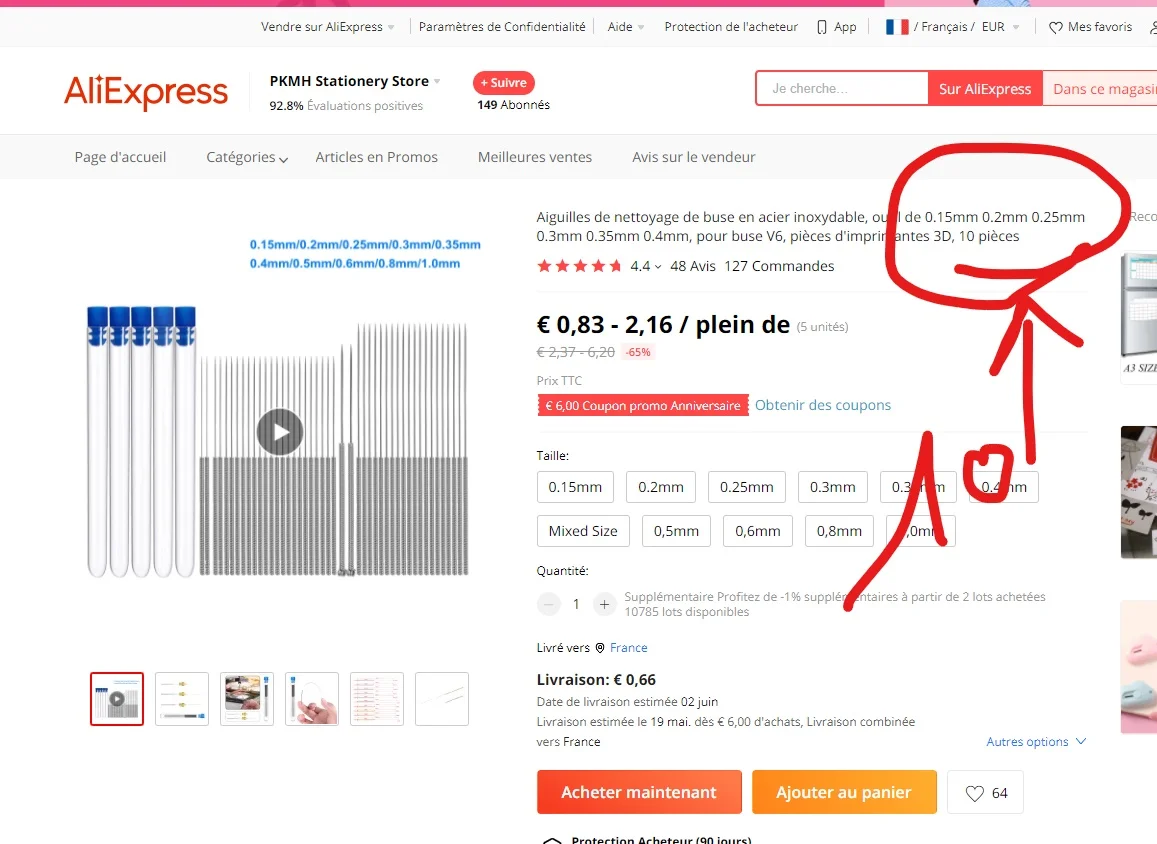This screenshot has height=844, width=1157.
Task: Open Mes favoris heart icon
Action: [x=1056, y=27]
